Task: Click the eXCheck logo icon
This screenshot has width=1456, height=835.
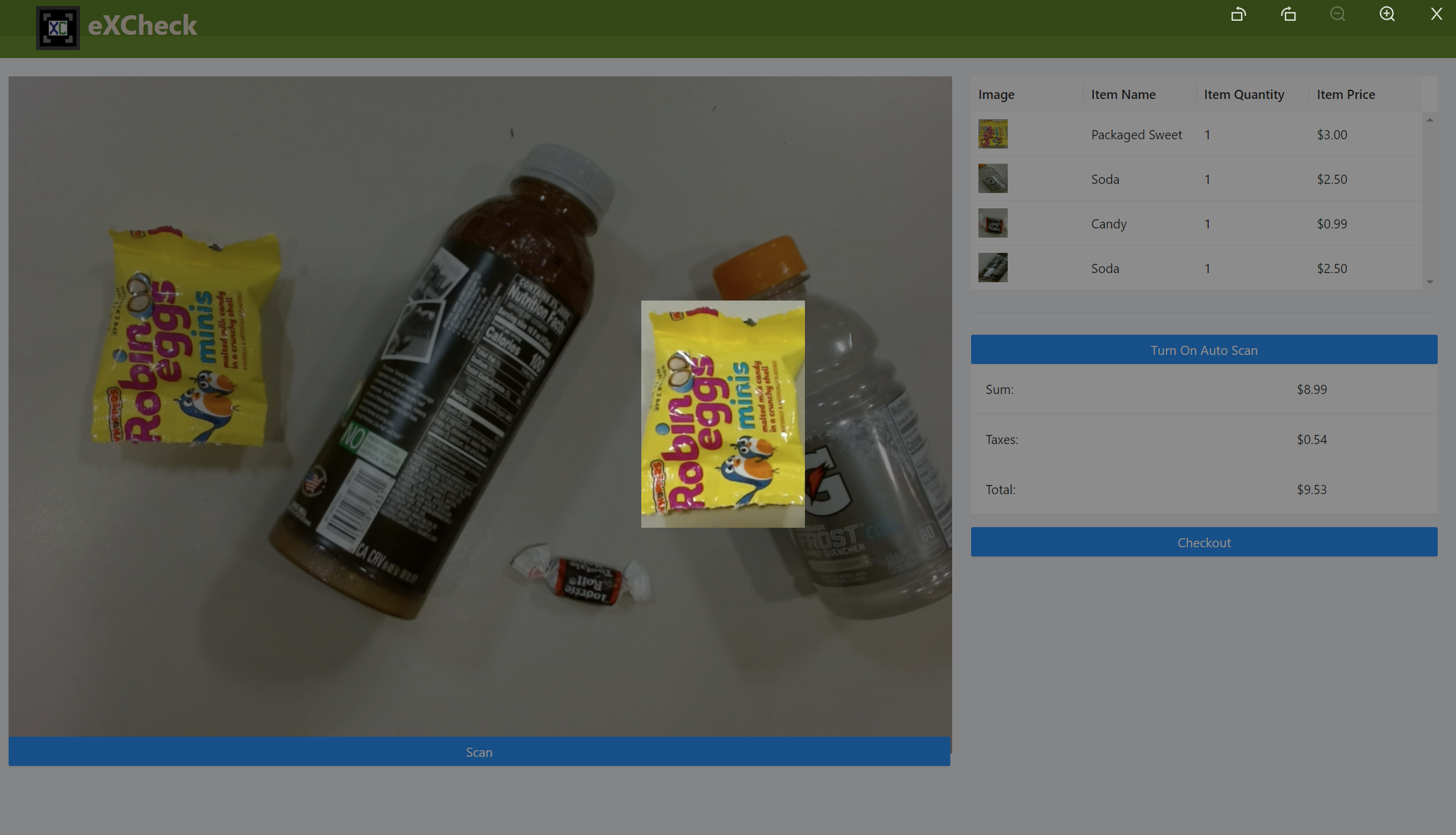Action: pos(58,28)
